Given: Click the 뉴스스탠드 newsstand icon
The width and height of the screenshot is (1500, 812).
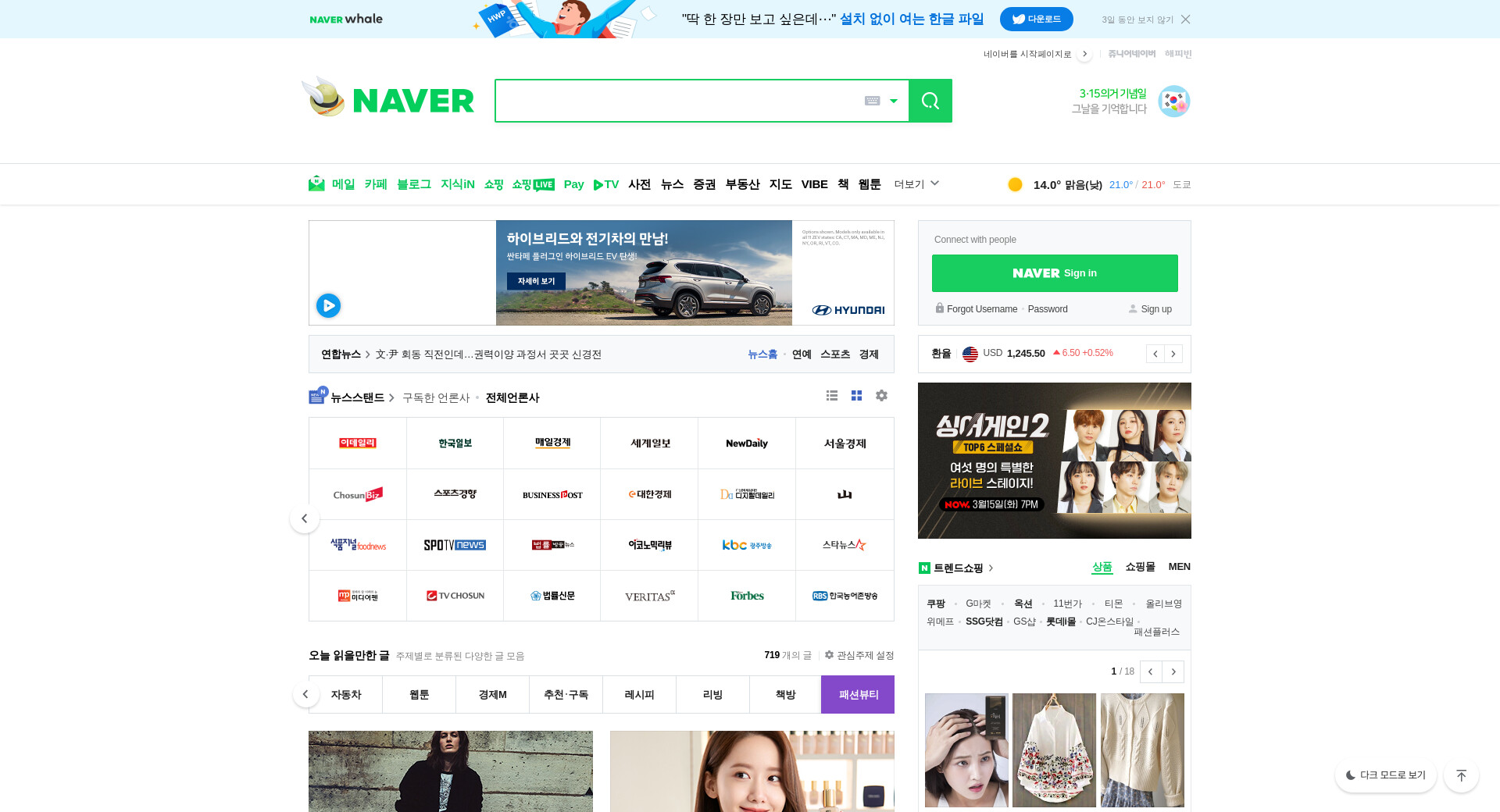Looking at the screenshot, I should click(x=317, y=395).
